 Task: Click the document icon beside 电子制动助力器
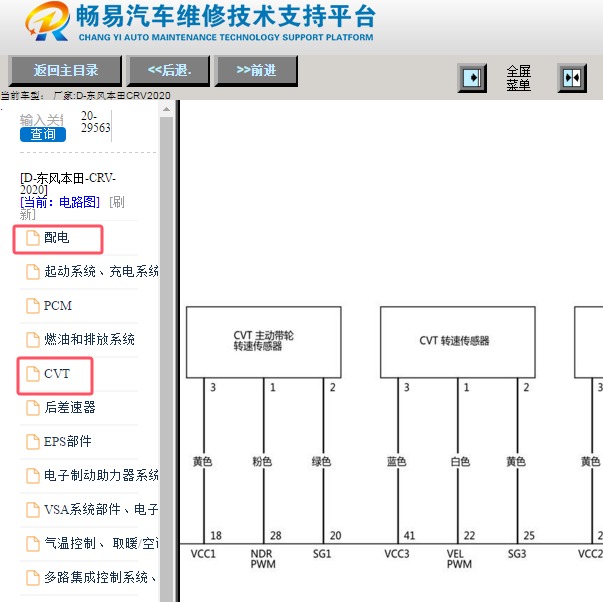coord(33,475)
